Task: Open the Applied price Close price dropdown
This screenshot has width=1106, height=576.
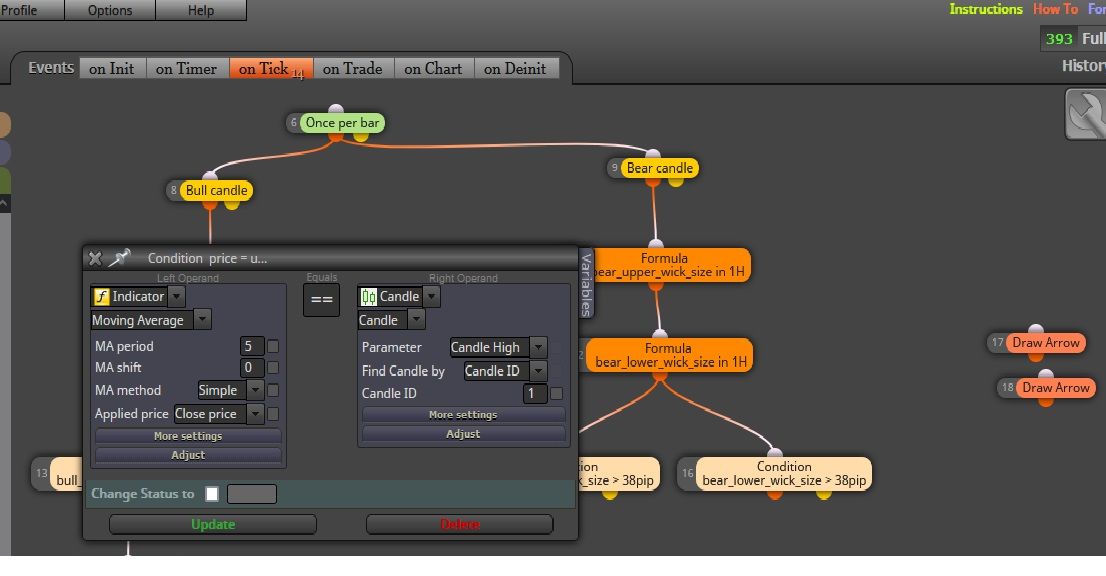Action: tap(255, 414)
